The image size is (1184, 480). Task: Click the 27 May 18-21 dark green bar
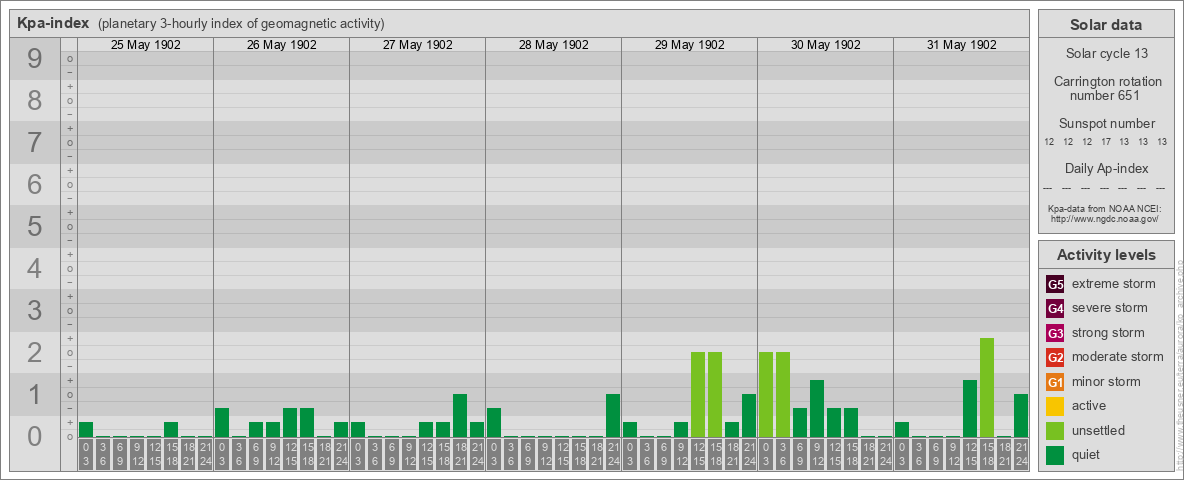pos(460,416)
